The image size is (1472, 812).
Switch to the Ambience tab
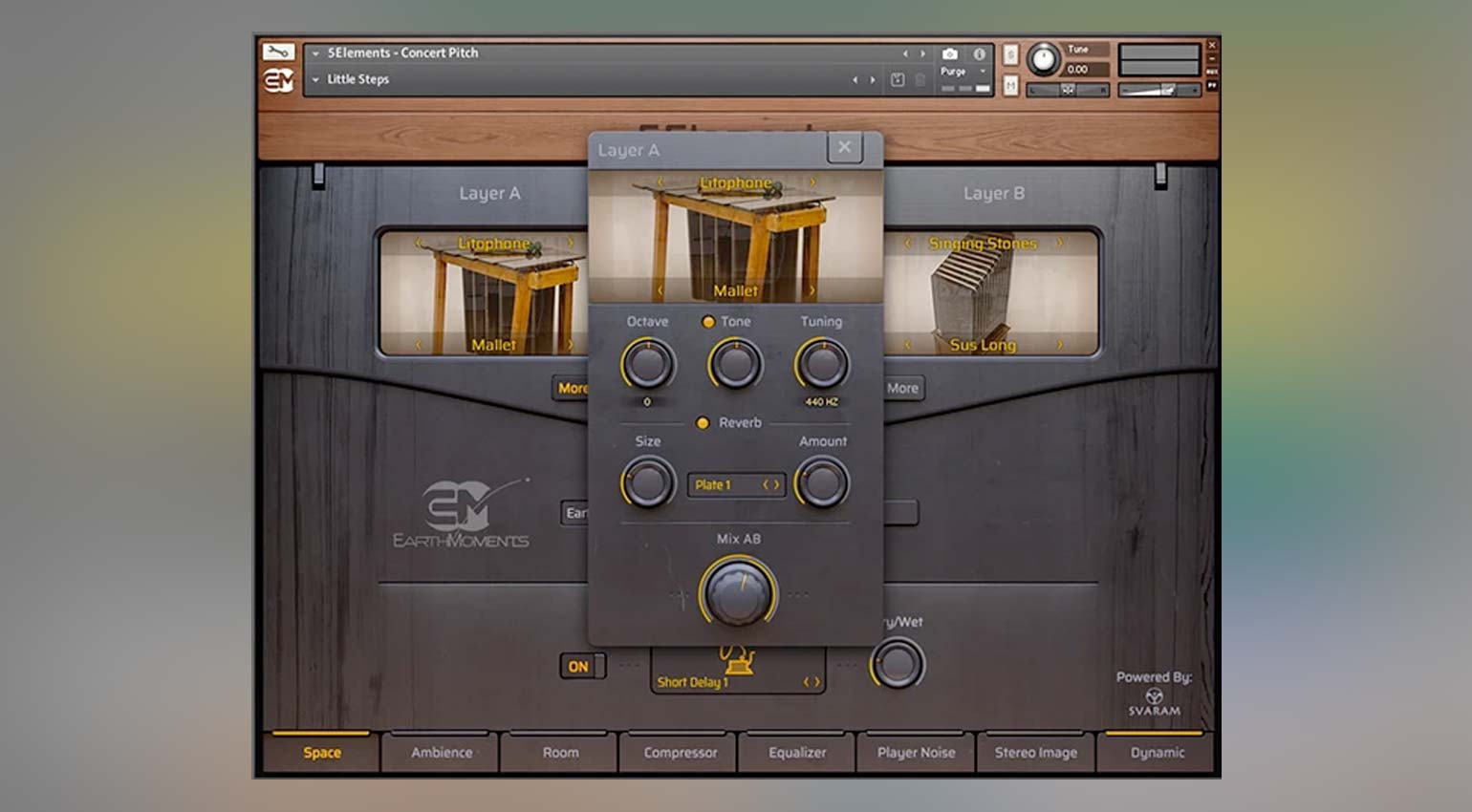(441, 753)
